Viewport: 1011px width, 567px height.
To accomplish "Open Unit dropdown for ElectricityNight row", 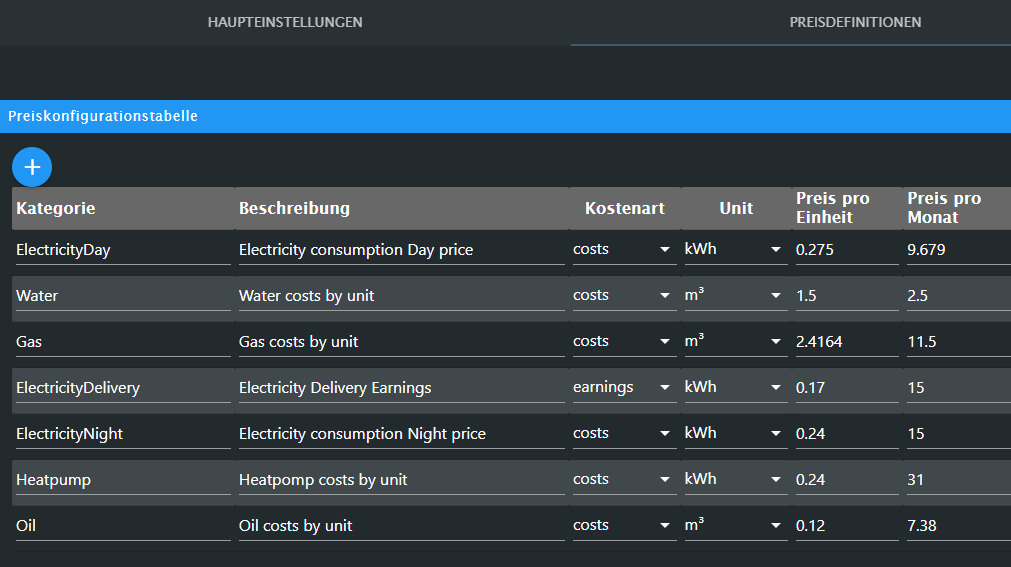I will 736,433.
